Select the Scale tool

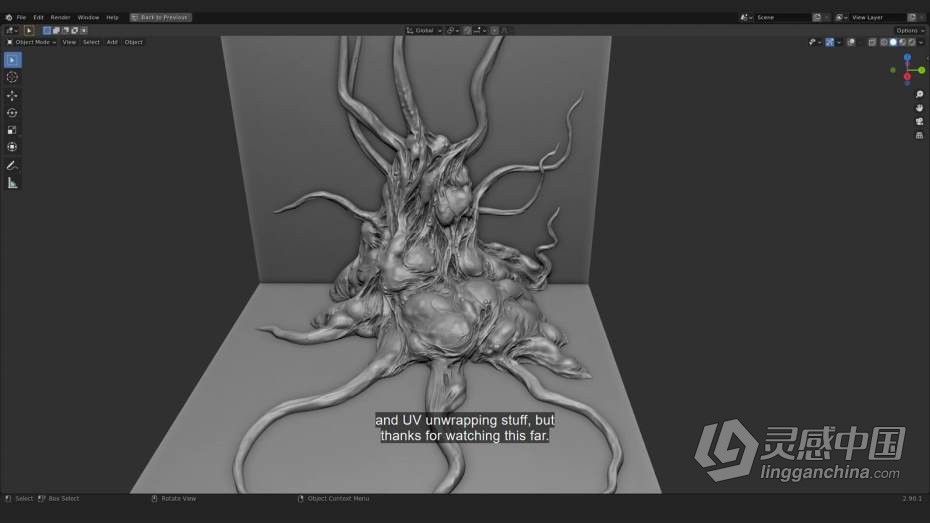(x=12, y=130)
